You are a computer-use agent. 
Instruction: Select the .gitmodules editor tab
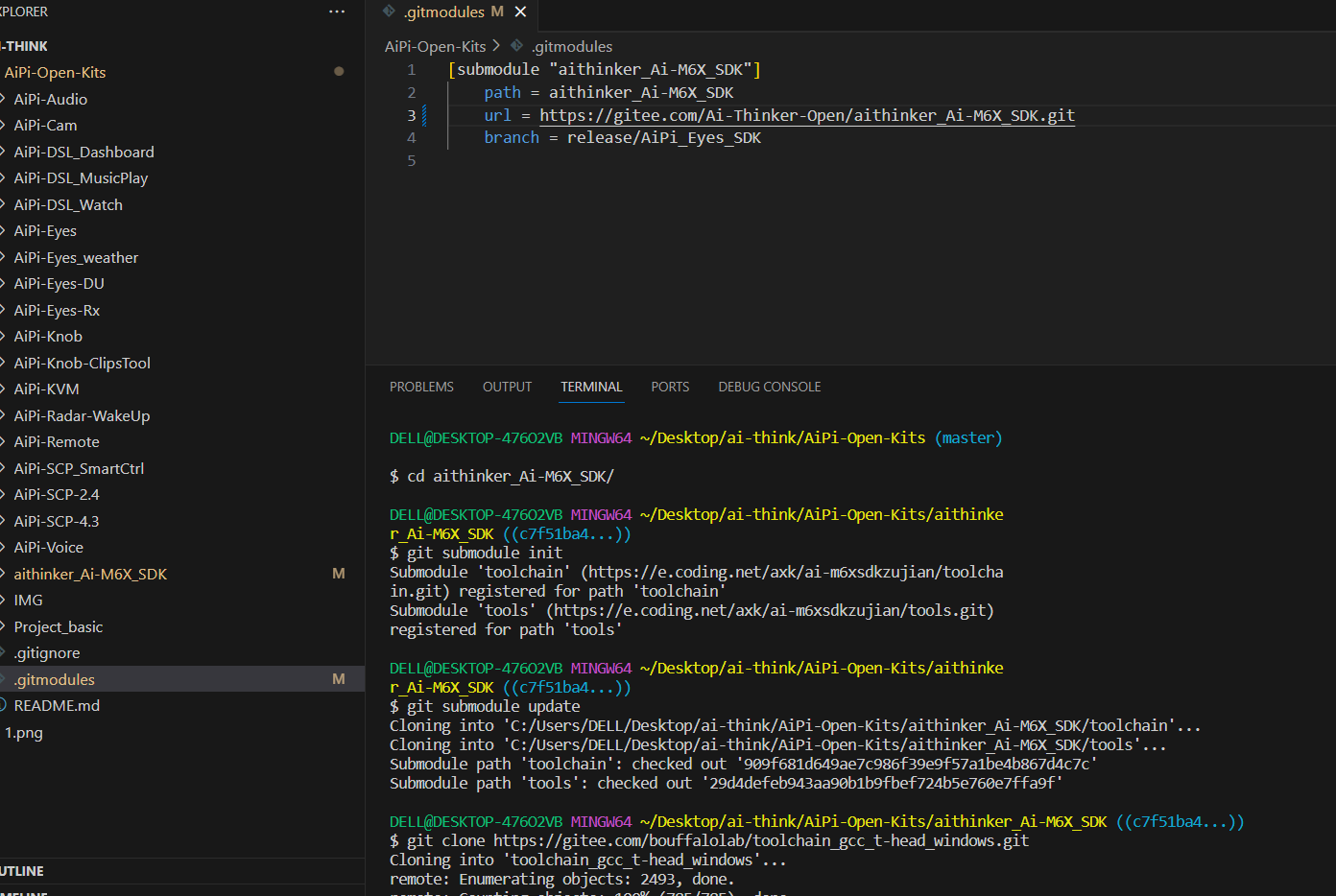(451, 12)
